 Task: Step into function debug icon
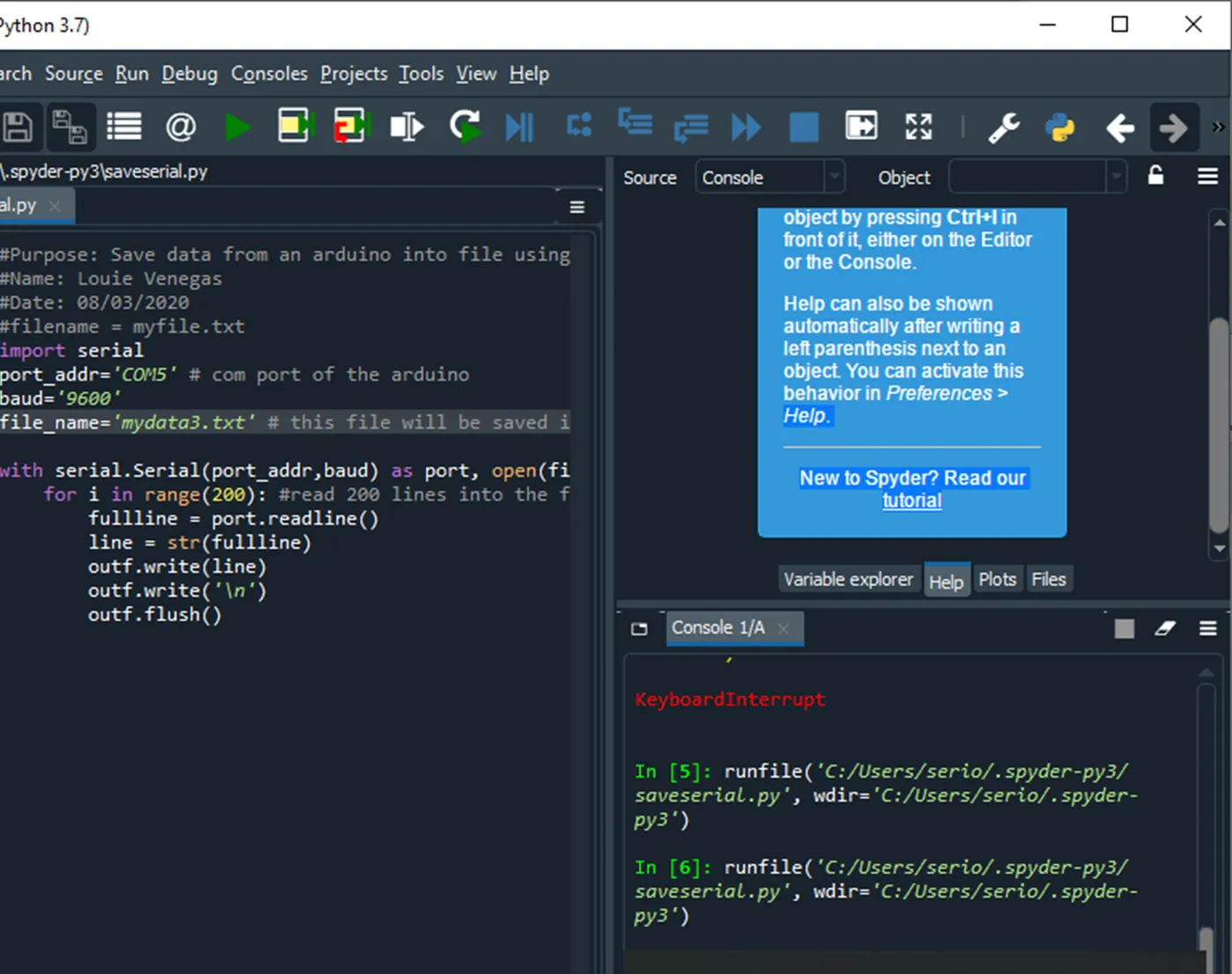[634, 123]
